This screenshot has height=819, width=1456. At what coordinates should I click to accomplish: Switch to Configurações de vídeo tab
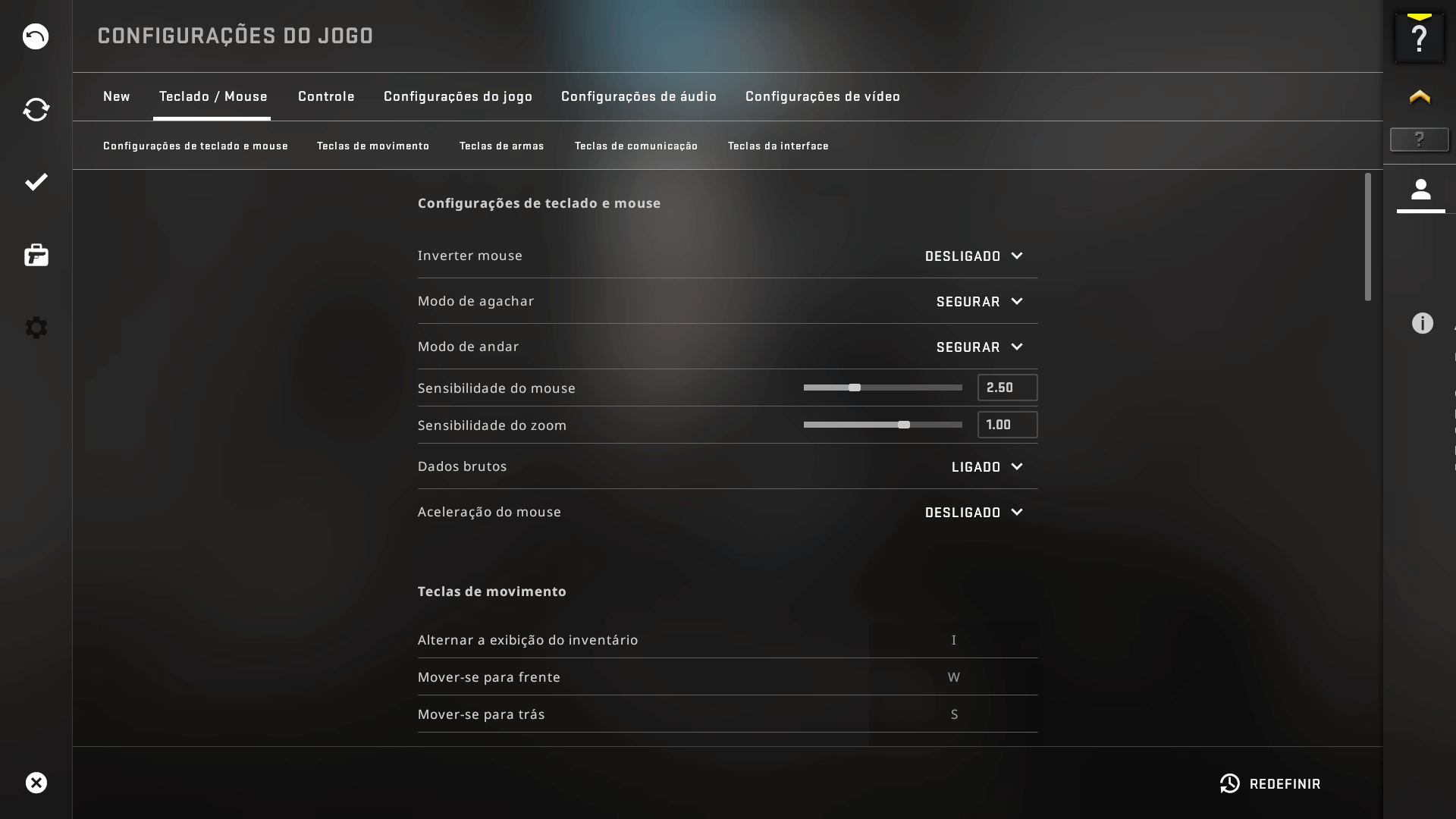(x=822, y=96)
